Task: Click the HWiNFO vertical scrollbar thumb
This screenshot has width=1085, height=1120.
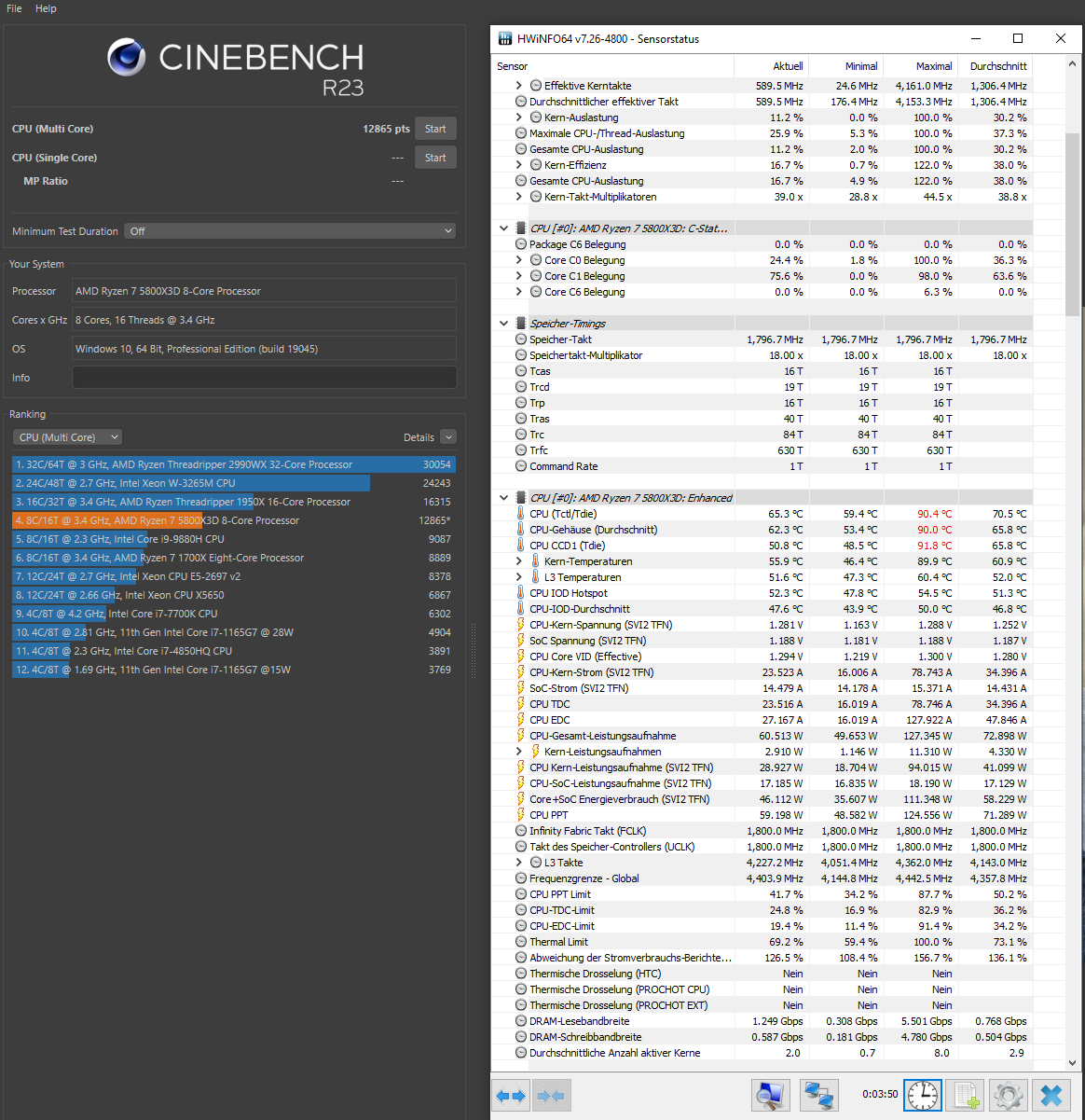Action: pos(1072,224)
